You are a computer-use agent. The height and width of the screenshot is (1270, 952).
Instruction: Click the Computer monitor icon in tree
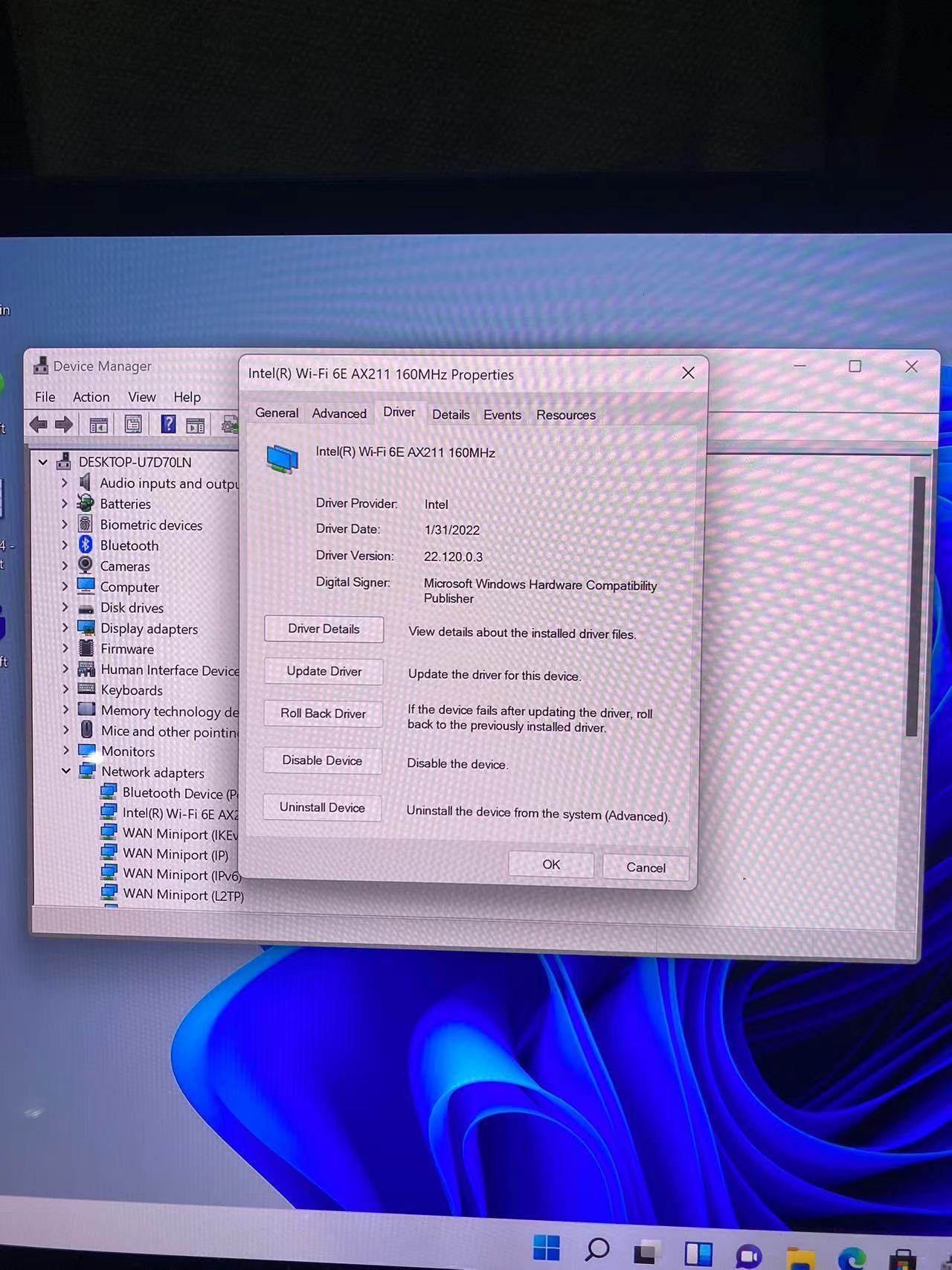[86, 586]
